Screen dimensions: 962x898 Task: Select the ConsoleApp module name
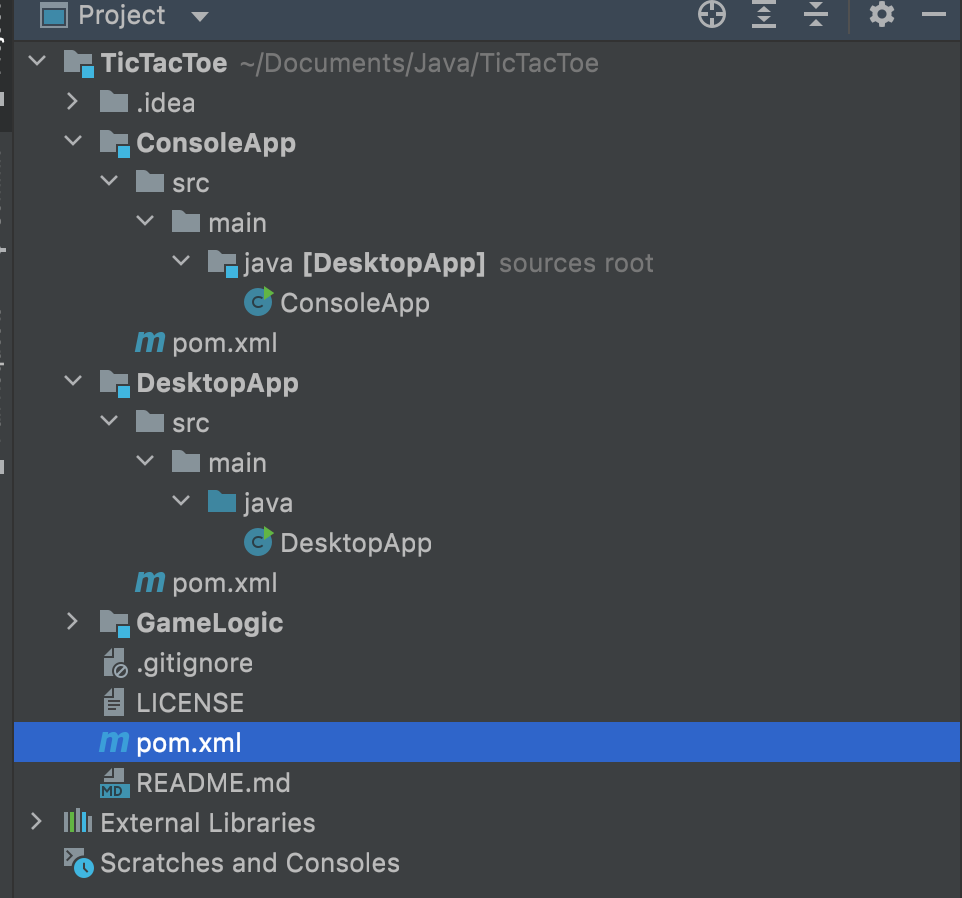click(216, 144)
